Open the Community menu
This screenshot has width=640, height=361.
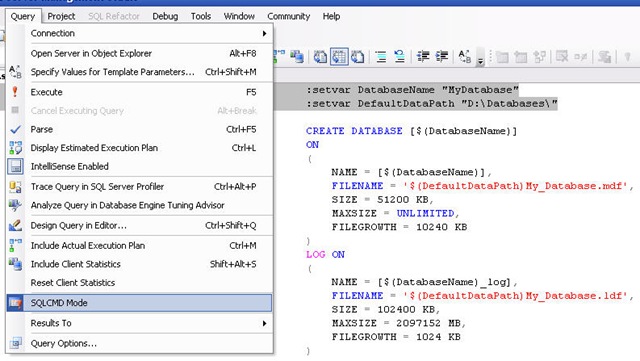[x=289, y=16]
